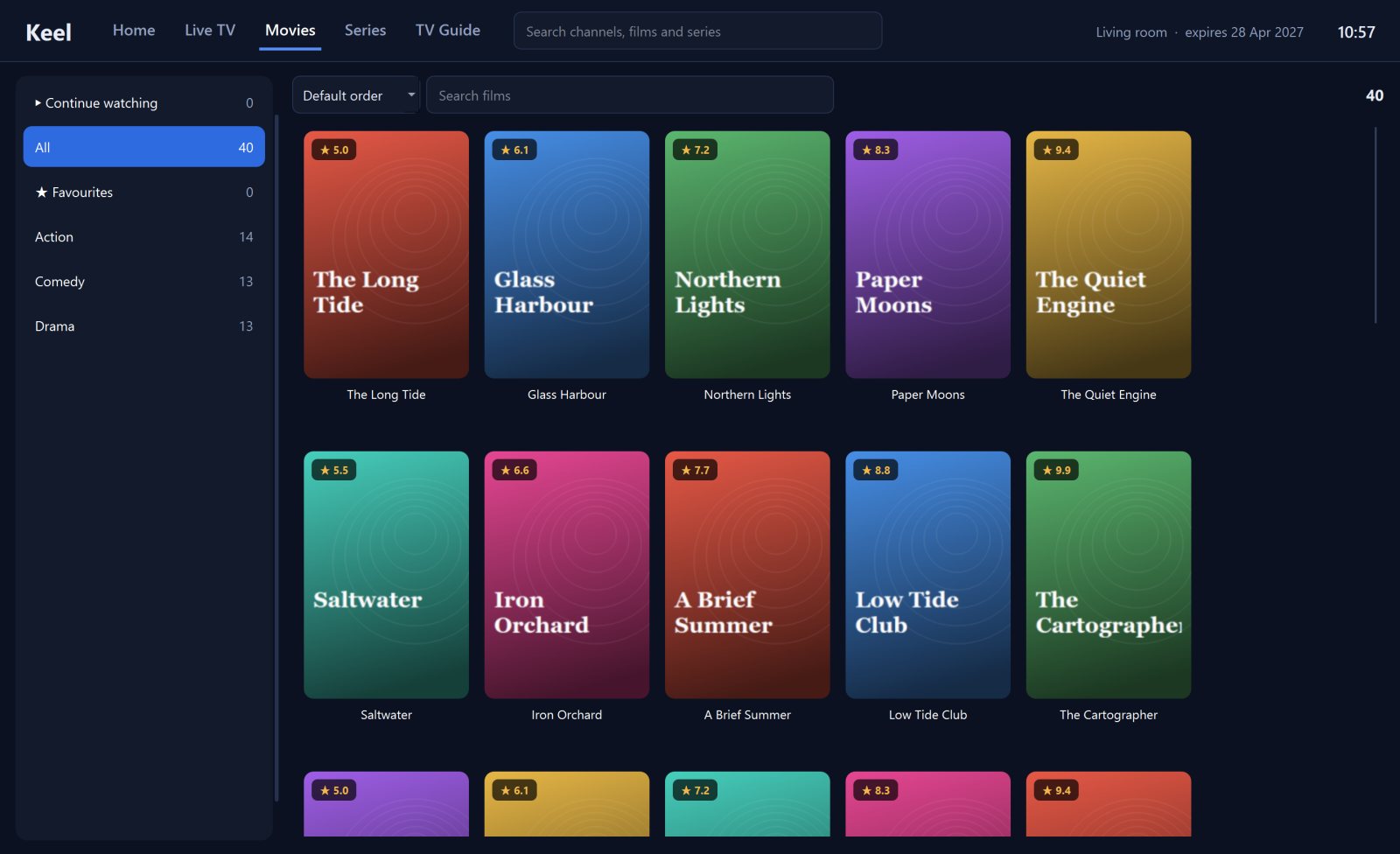Open the Keel logo home link
The width and height of the screenshot is (1400, 854).
point(48,32)
